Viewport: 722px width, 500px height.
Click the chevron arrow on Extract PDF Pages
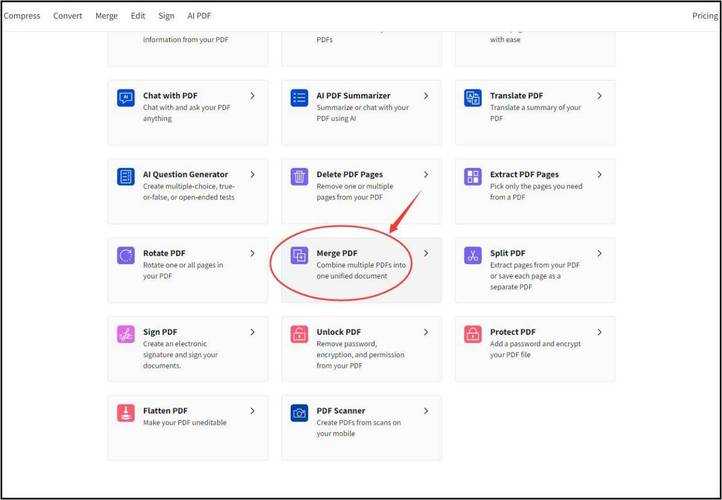599,175
